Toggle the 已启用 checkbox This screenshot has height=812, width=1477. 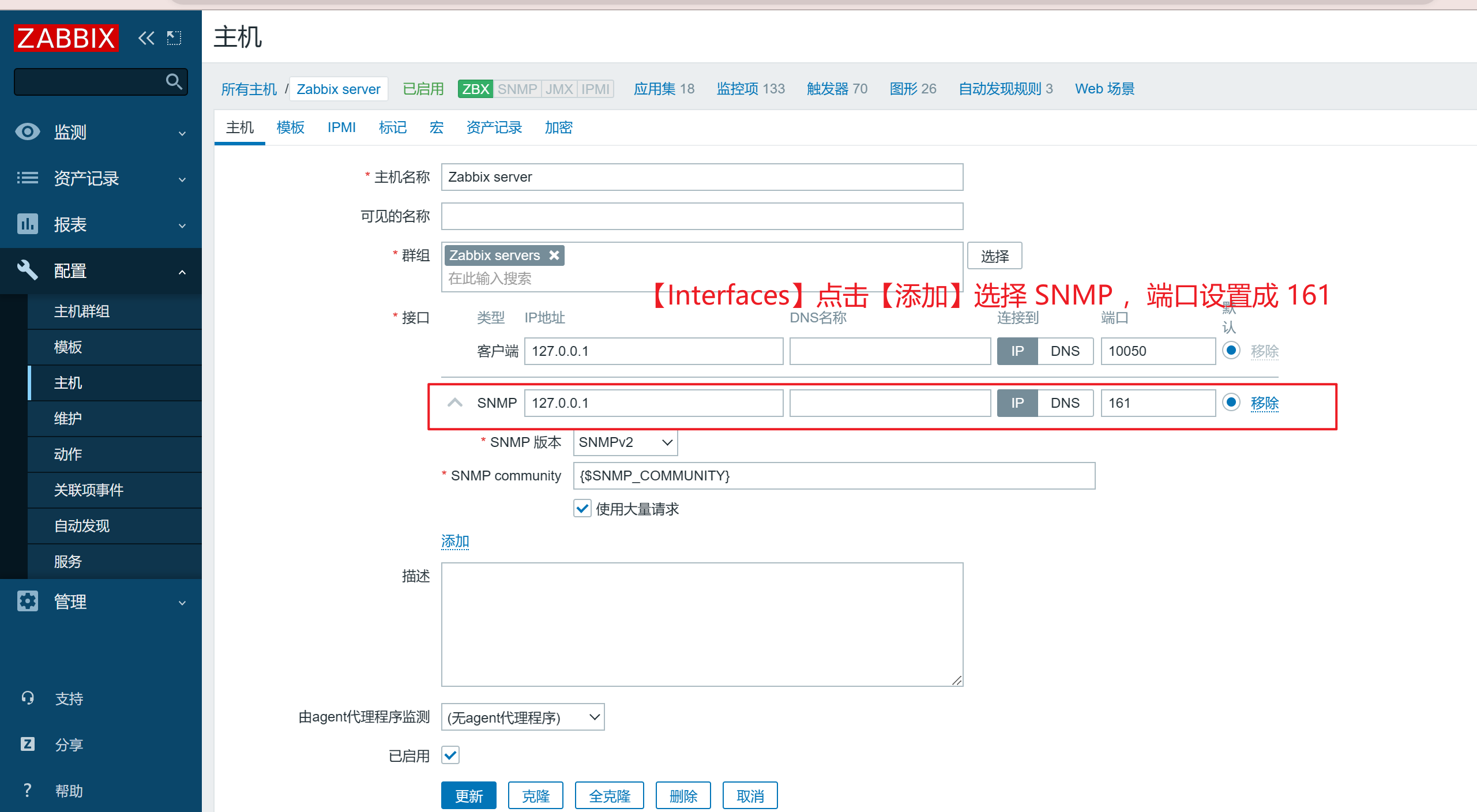click(450, 755)
